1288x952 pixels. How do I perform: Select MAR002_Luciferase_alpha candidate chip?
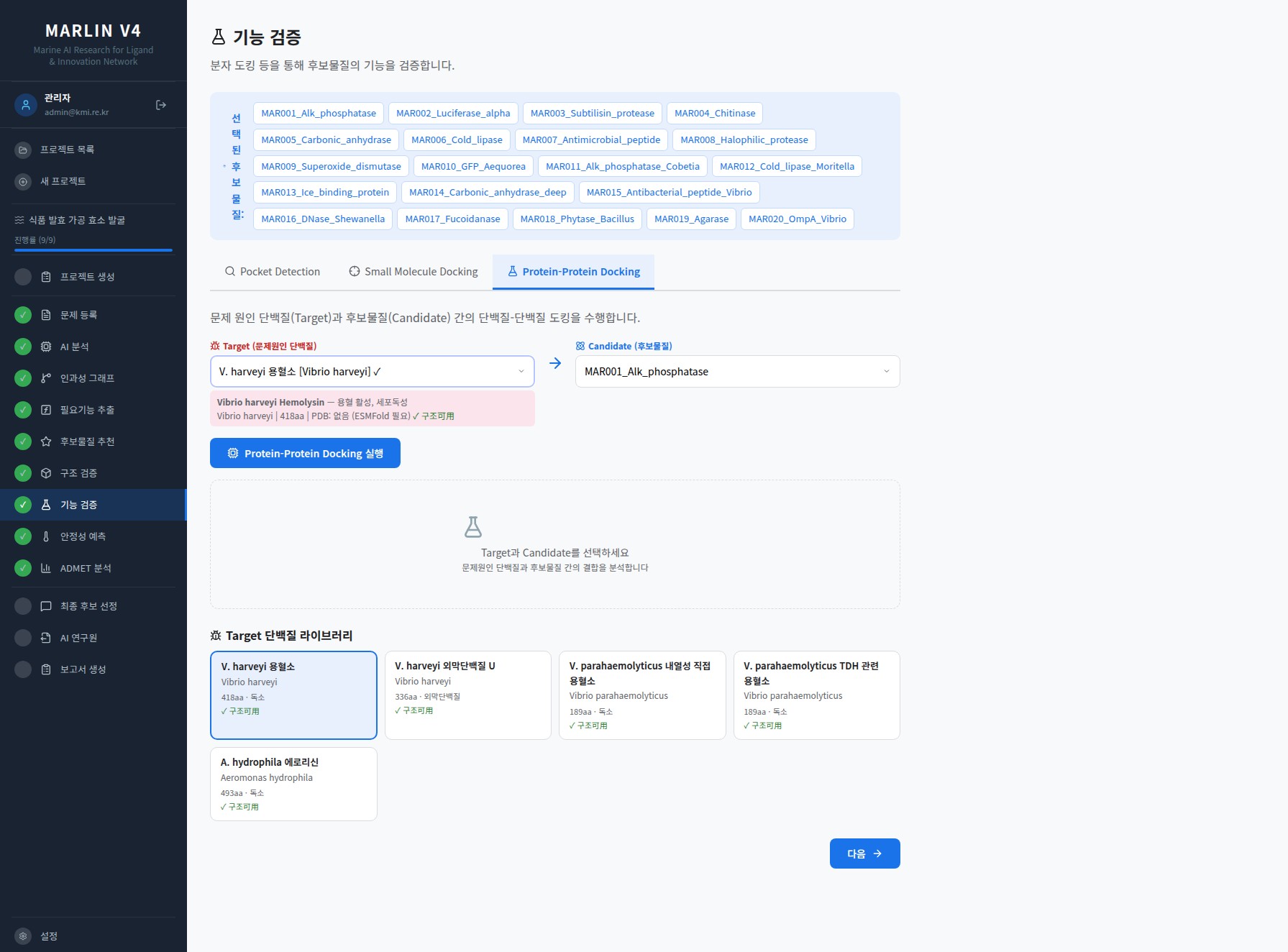pos(453,114)
